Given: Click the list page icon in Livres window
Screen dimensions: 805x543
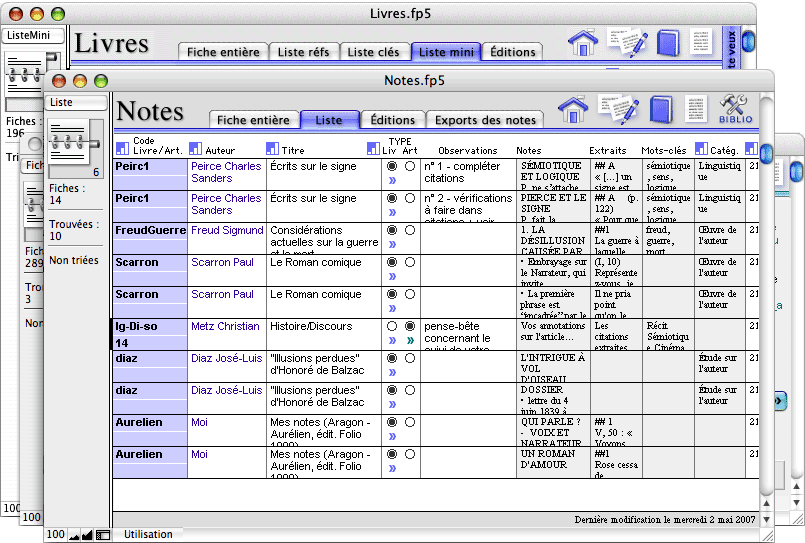Looking at the screenshot, I should 701,42.
